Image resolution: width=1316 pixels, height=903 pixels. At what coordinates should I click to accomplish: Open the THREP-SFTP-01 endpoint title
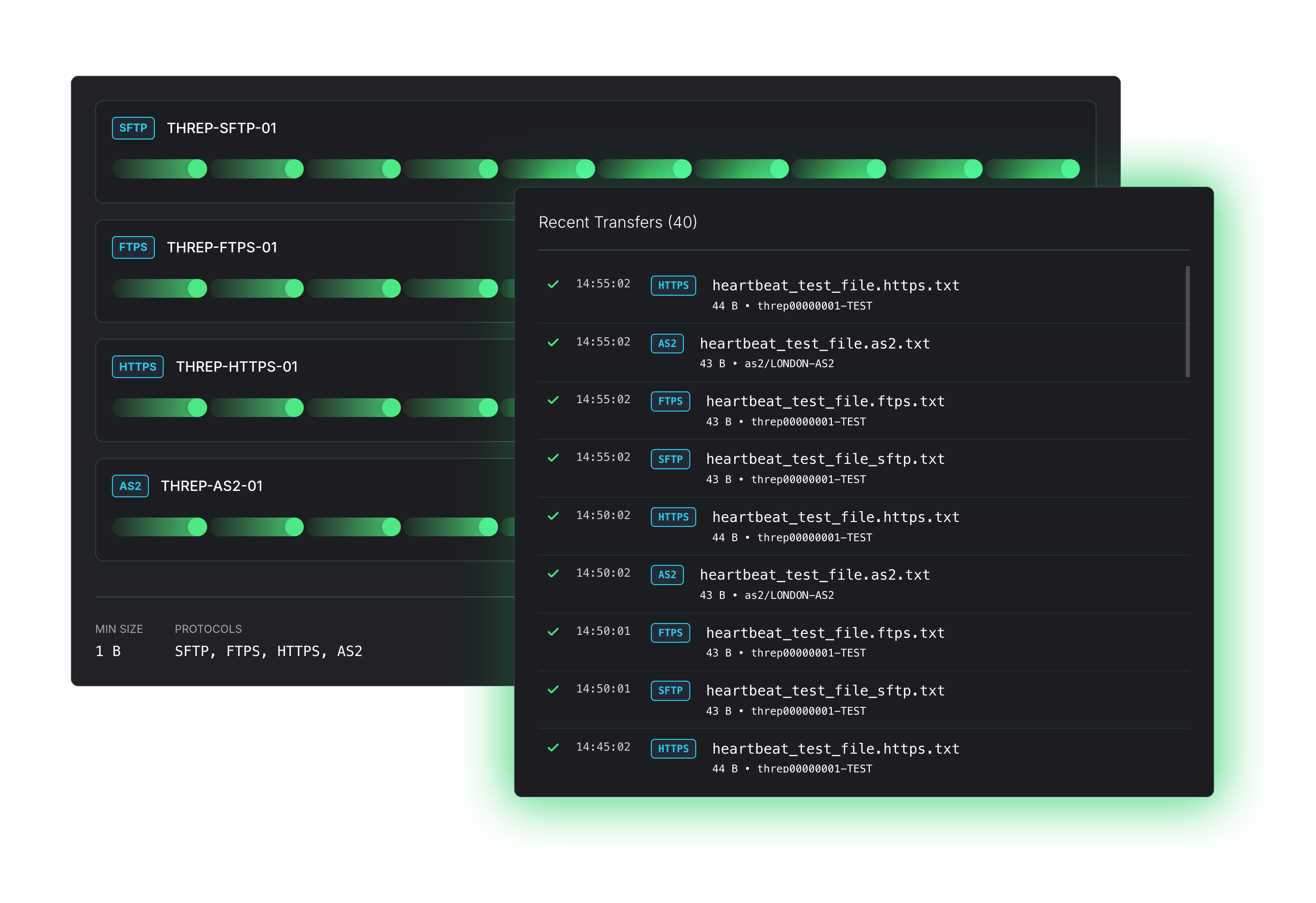[x=221, y=129]
